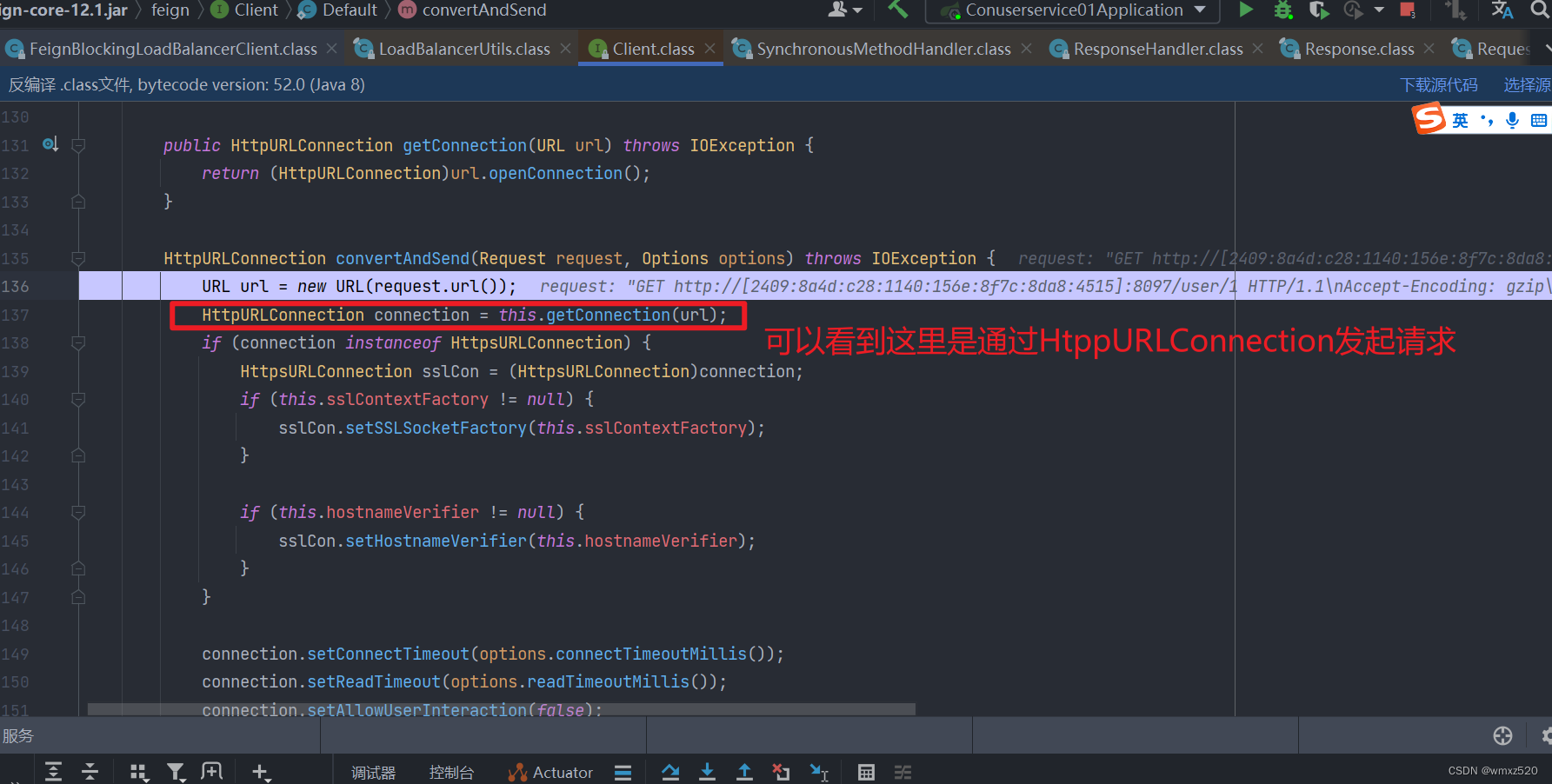Collapse all services in the Services panel
1552x784 pixels.
(x=90, y=772)
